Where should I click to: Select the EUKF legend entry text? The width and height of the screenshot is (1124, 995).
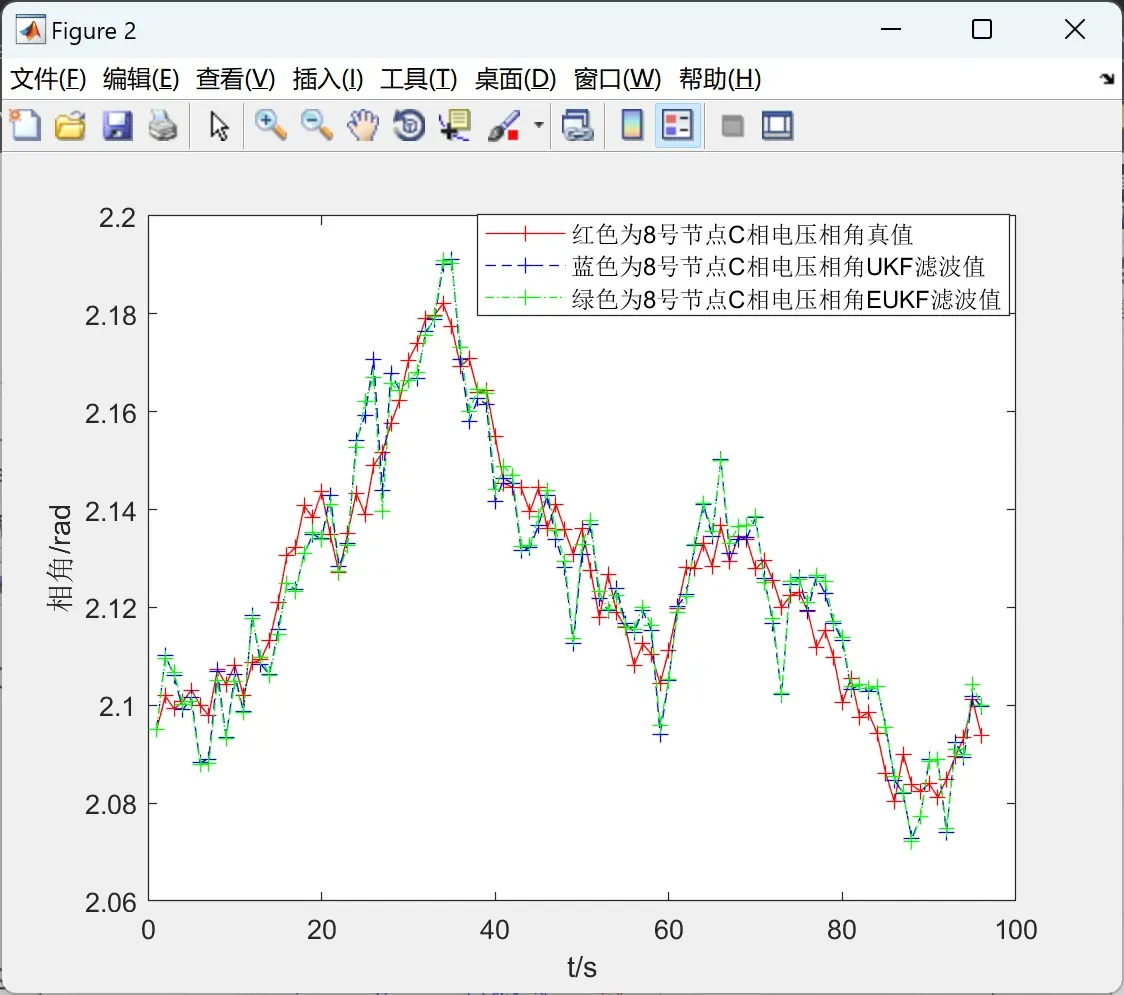click(x=786, y=300)
